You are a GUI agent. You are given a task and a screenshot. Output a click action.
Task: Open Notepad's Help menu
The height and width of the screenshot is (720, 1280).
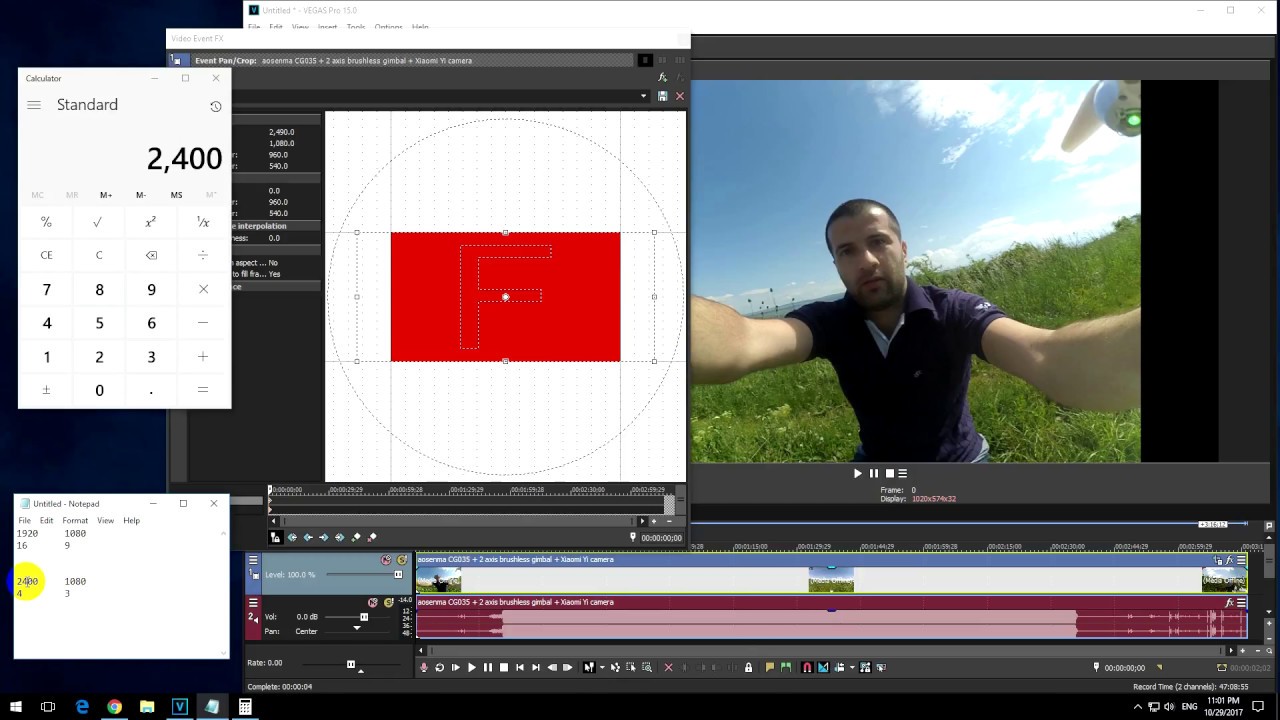131,521
